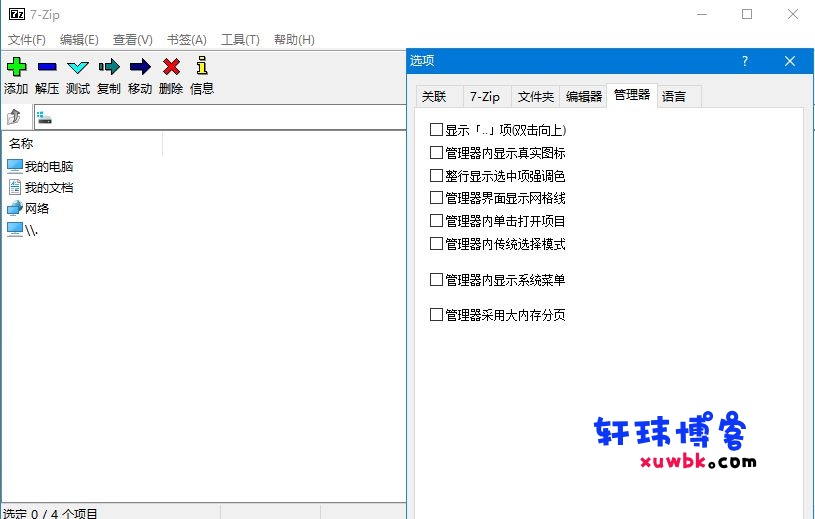
Task: Click the \\. computer icon in list
Action: pyautogui.click(x=15, y=229)
